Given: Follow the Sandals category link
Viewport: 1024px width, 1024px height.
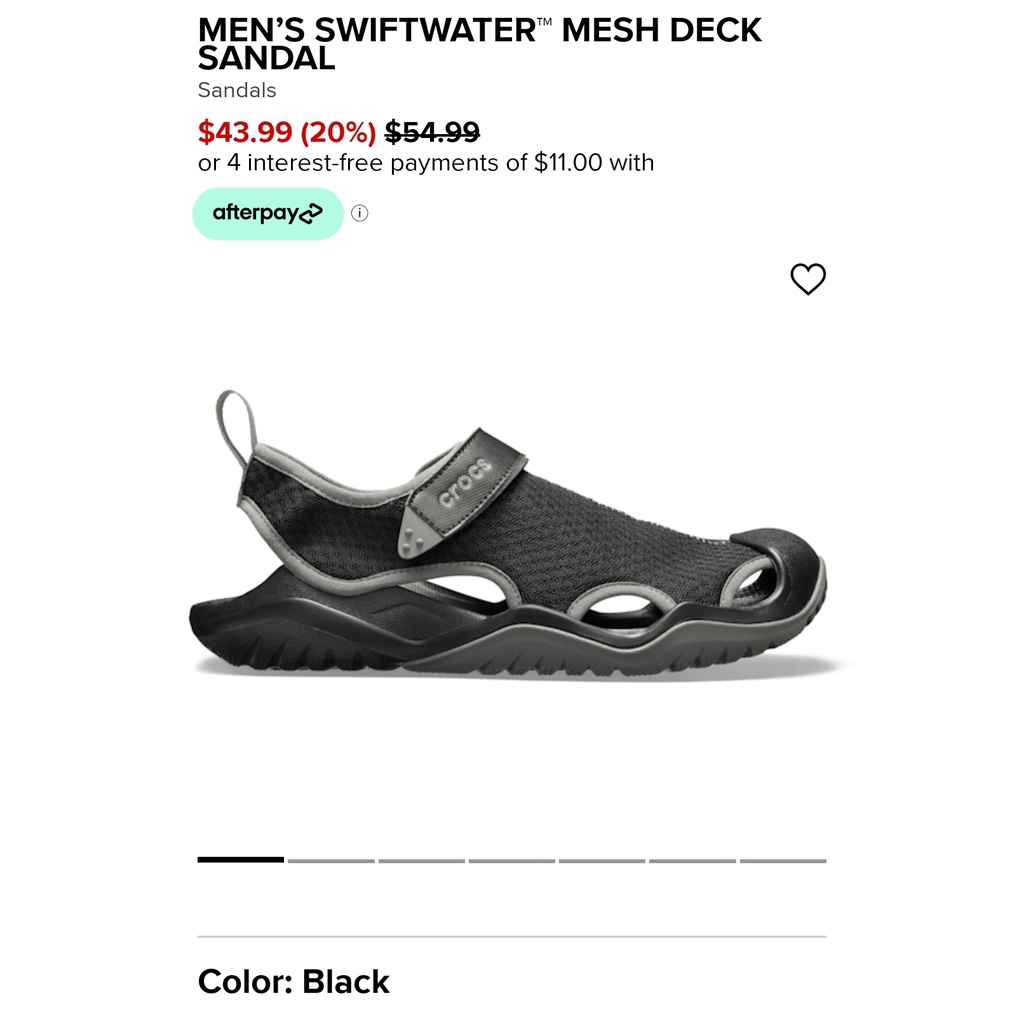Looking at the screenshot, I should pyautogui.click(x=237, y=90).
